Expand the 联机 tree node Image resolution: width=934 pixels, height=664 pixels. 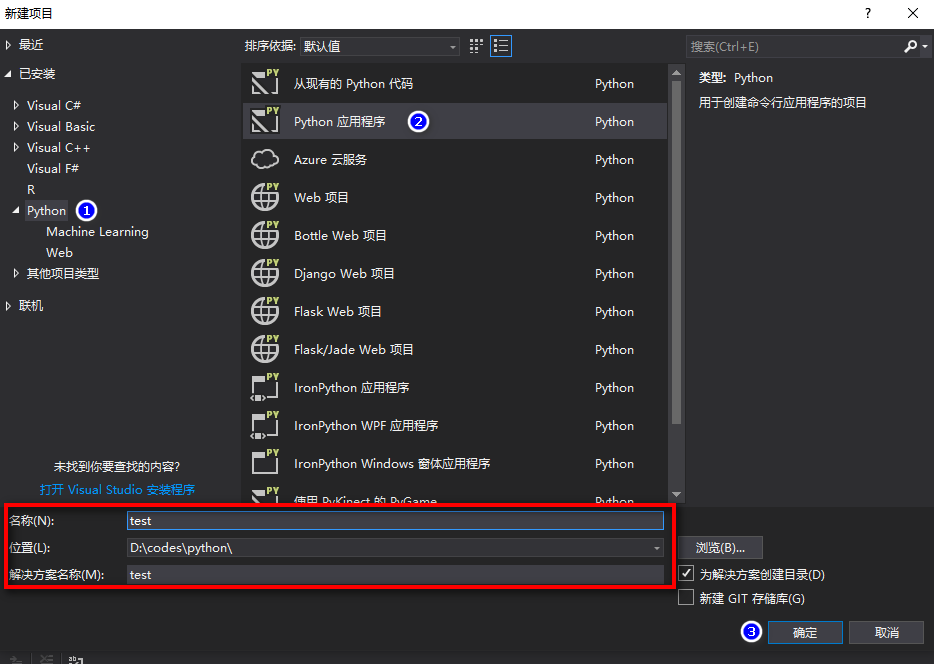[x=8, y=305]
